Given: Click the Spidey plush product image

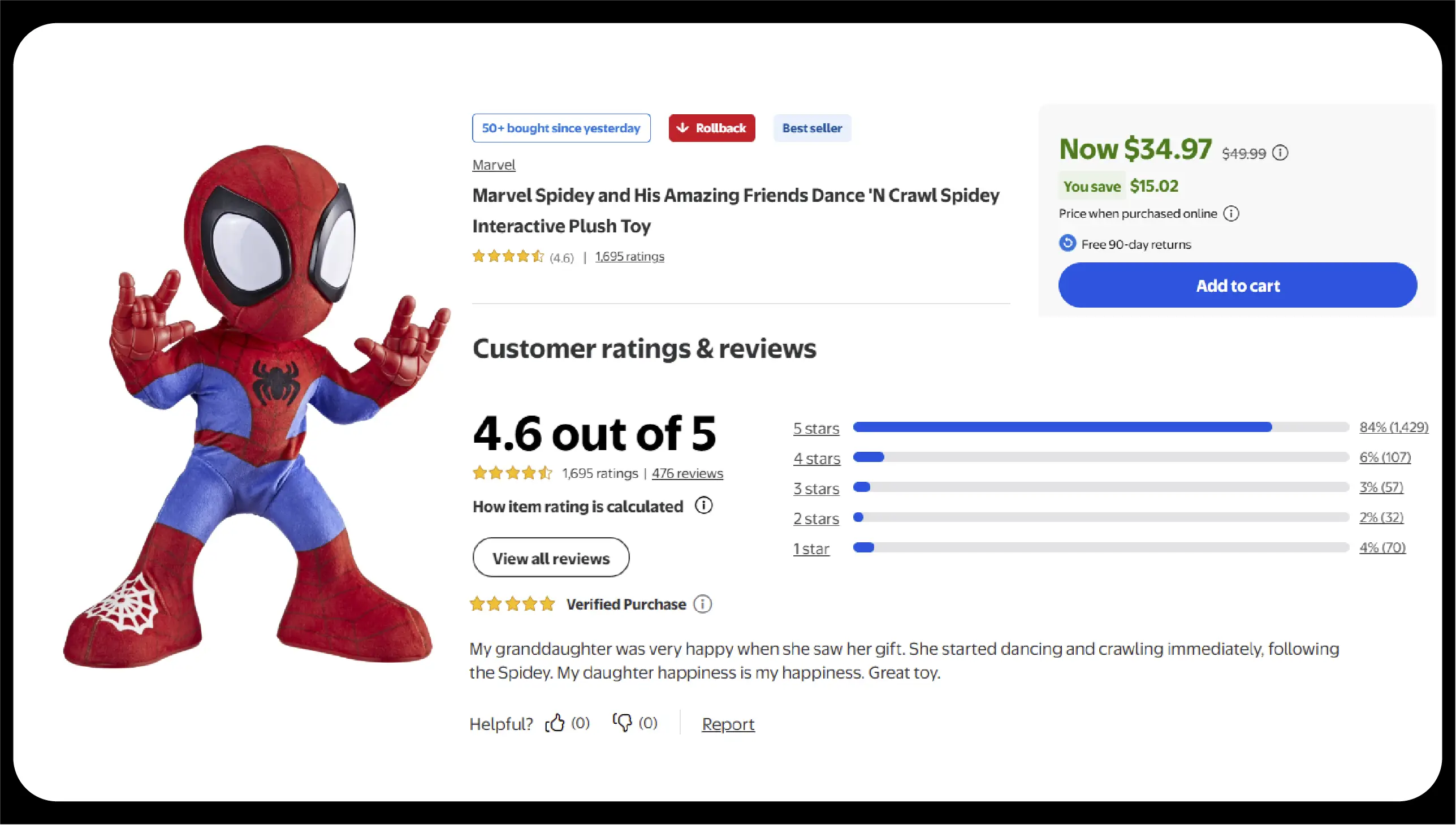Looking at the screenshot, I should click(x=255, y=408).
